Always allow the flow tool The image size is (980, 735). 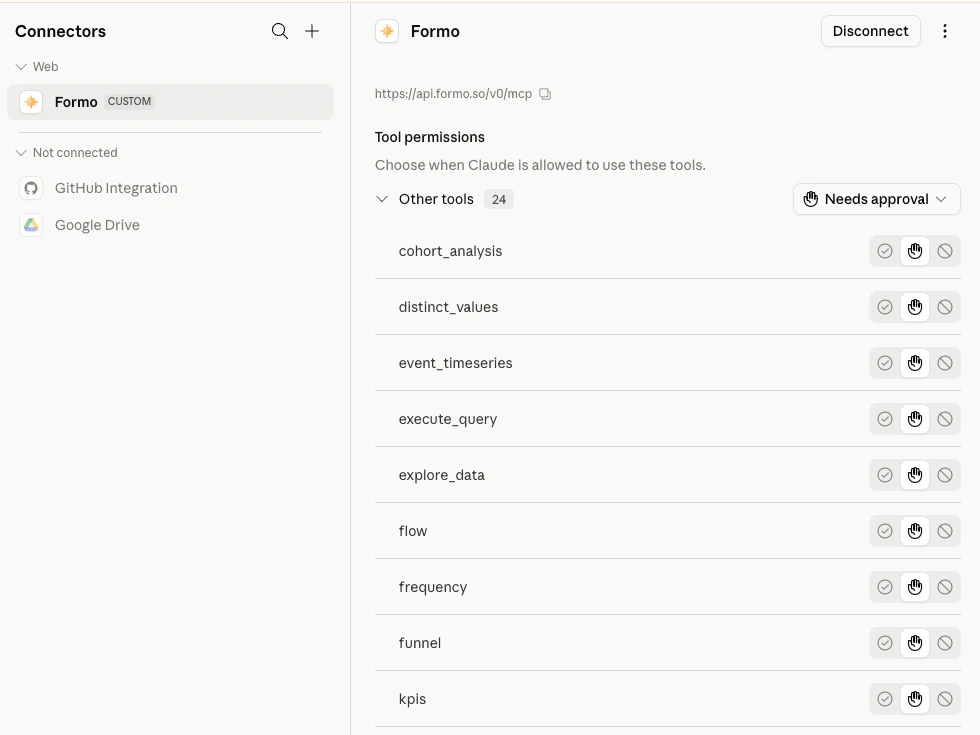coord(884,531)
